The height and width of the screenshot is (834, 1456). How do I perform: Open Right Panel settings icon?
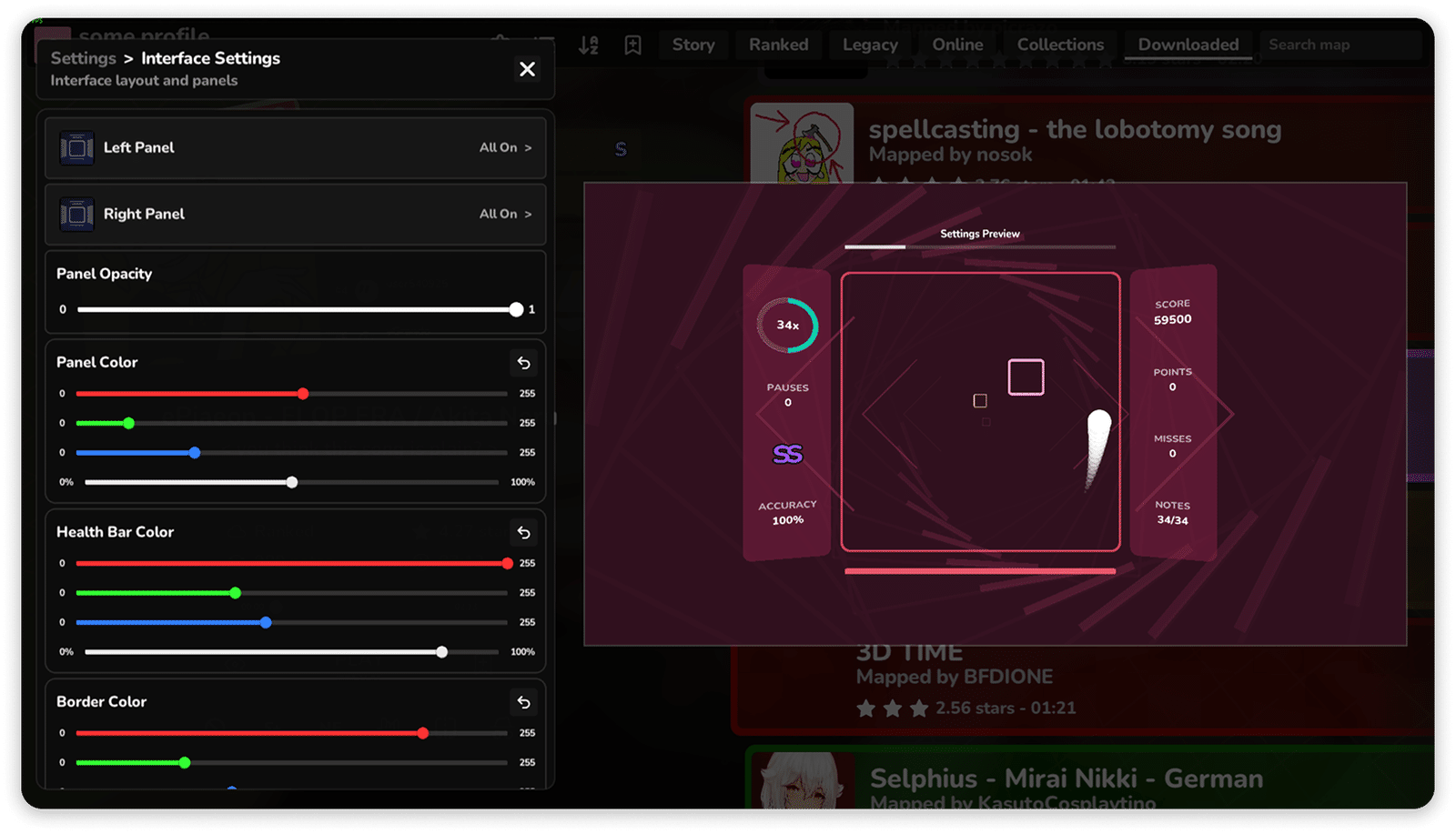pyautogui.click(x=76, y=214)
